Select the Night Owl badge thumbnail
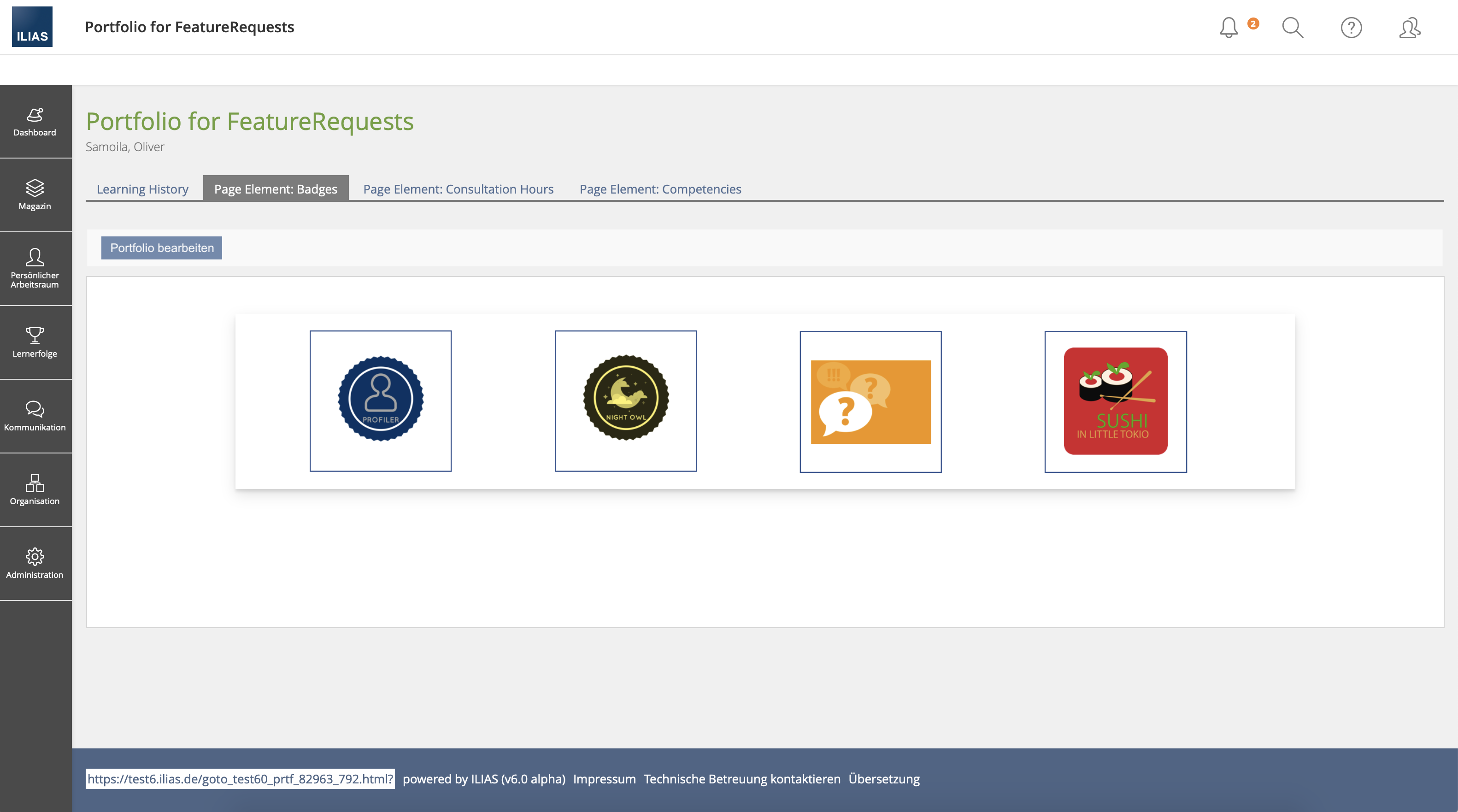 (625, 400)
